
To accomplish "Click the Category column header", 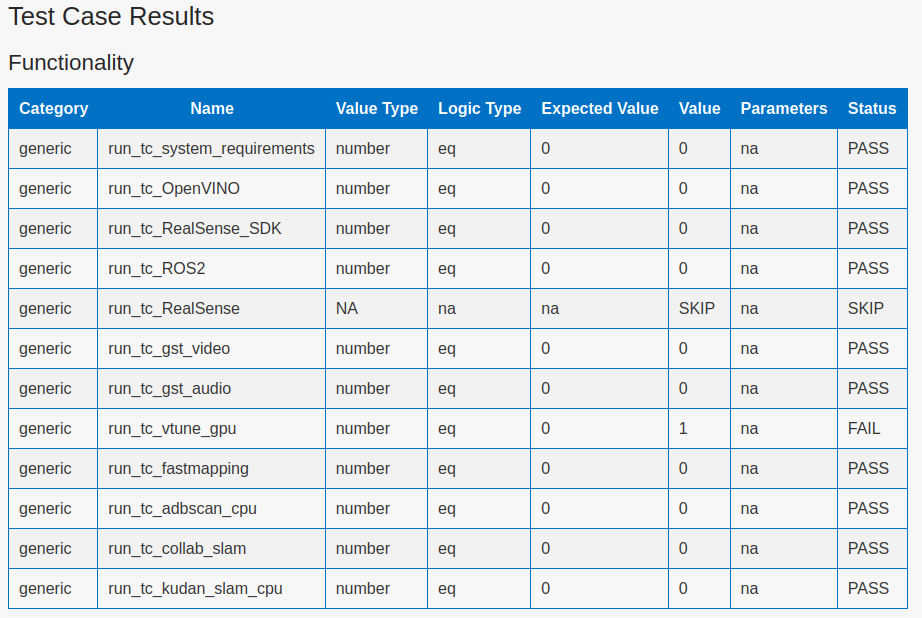I will pyautogui.click(x=54, y=109).
